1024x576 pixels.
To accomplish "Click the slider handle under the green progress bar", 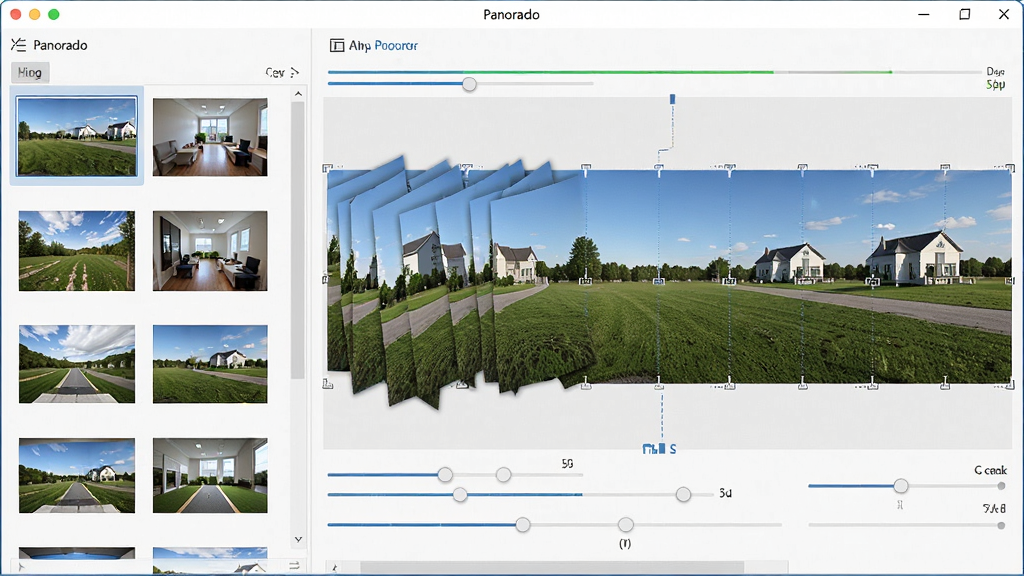I will 469,84.
